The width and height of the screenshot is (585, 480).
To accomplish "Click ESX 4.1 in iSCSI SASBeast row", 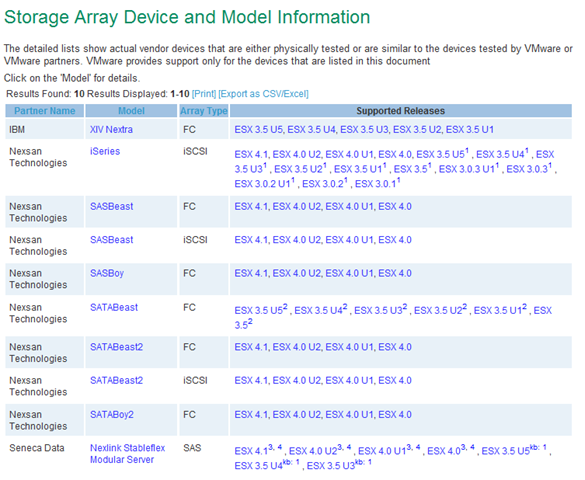I will (x=251, y=239).
